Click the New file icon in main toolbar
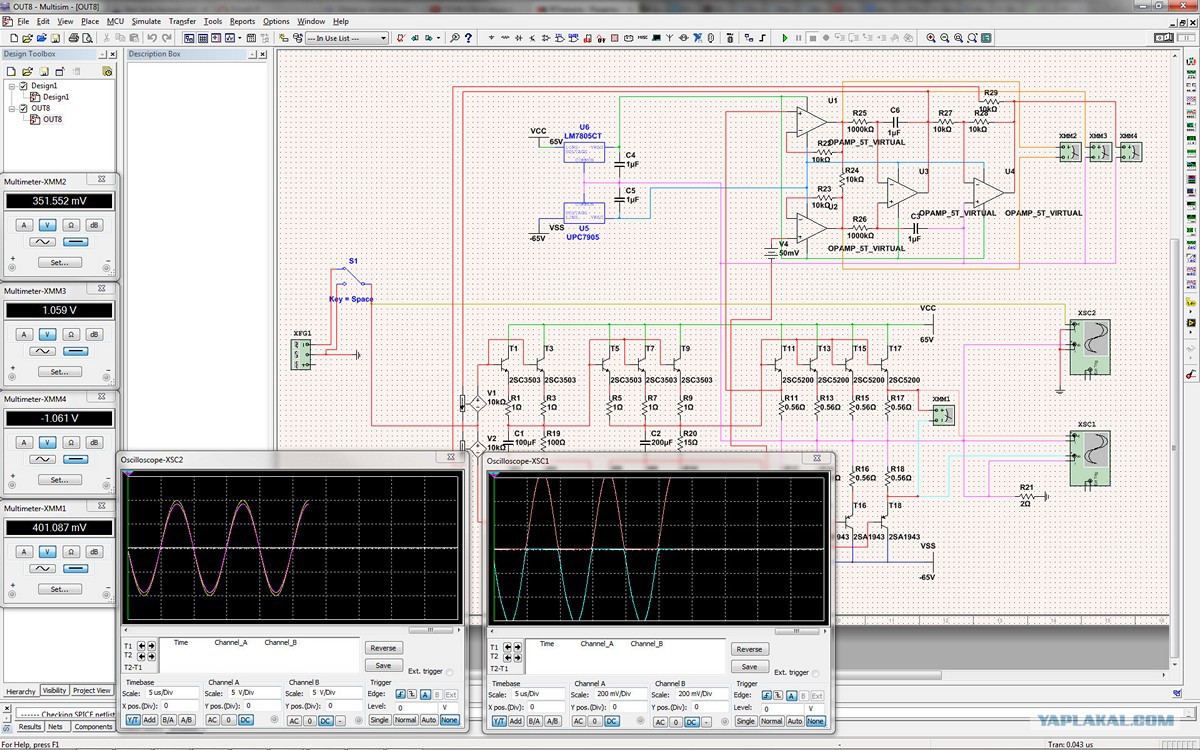This screenshot has width=1200, height=750. [x=14, y=38]
